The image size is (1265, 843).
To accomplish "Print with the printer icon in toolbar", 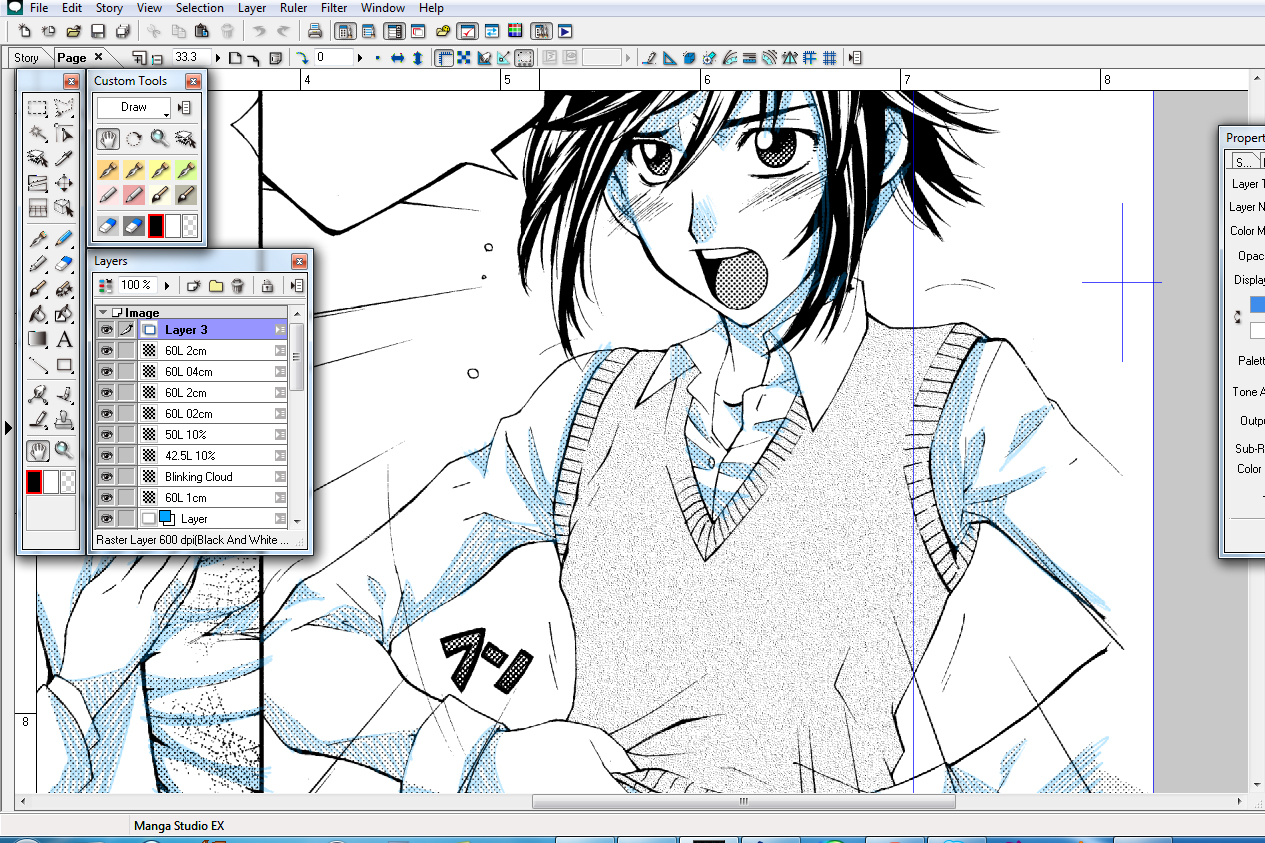I will tap(315, 32).
